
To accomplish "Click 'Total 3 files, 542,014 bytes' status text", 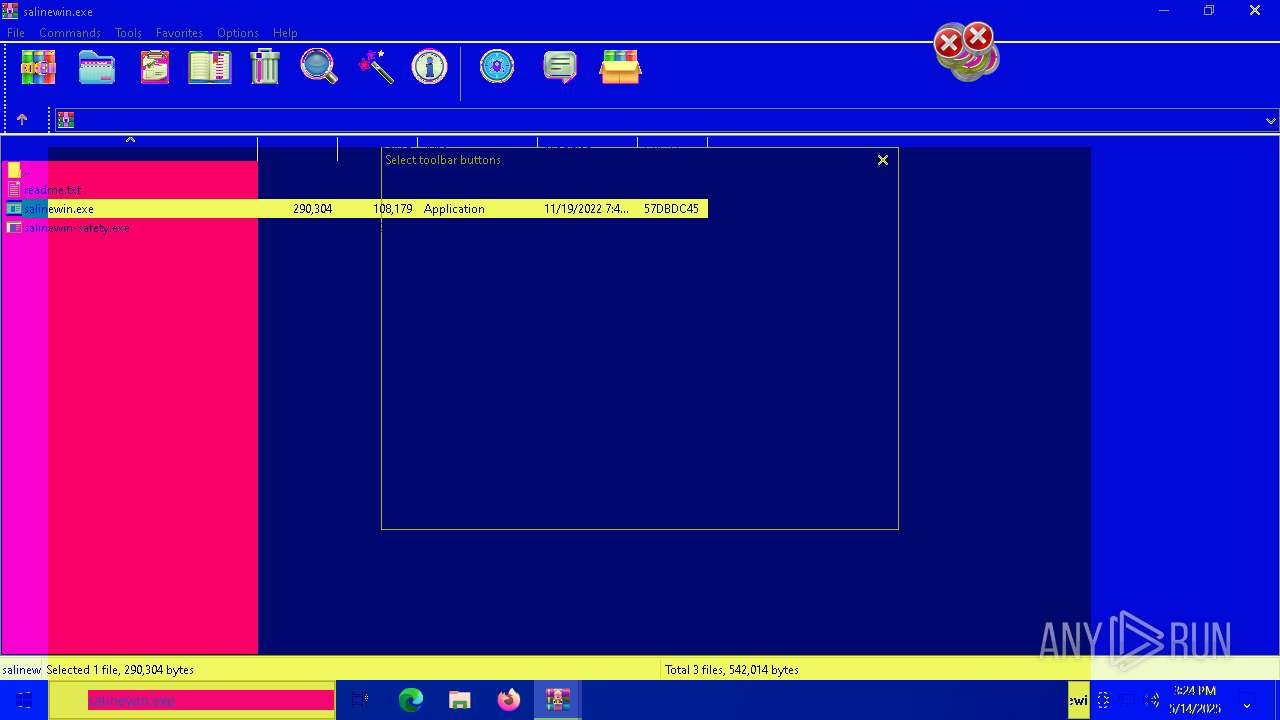I will [732, 670].
